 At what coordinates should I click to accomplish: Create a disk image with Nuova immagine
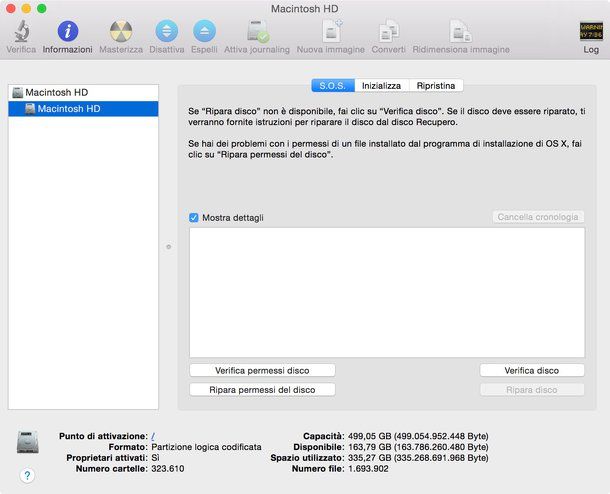[331, 31]
